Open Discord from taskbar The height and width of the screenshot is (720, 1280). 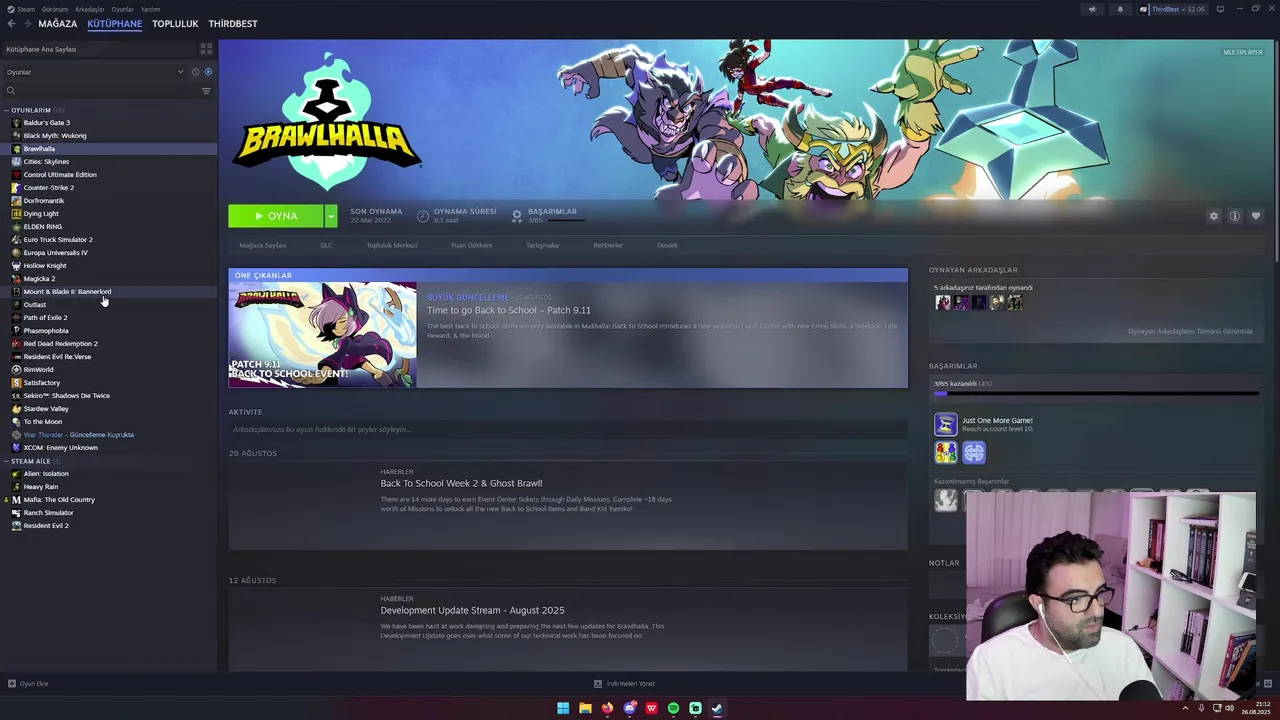click(629, 708)
